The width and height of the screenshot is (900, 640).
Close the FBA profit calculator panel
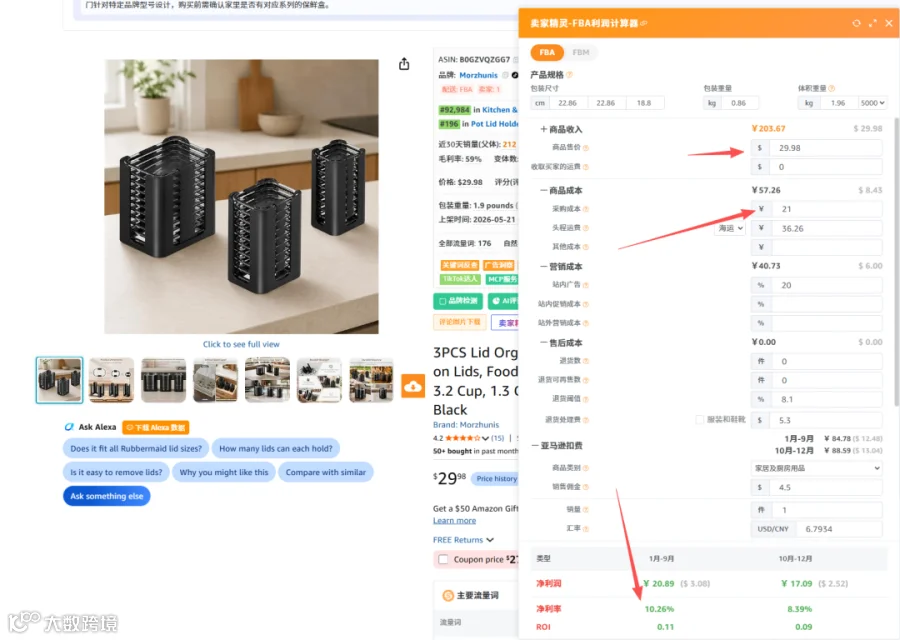tap(889, 23)
